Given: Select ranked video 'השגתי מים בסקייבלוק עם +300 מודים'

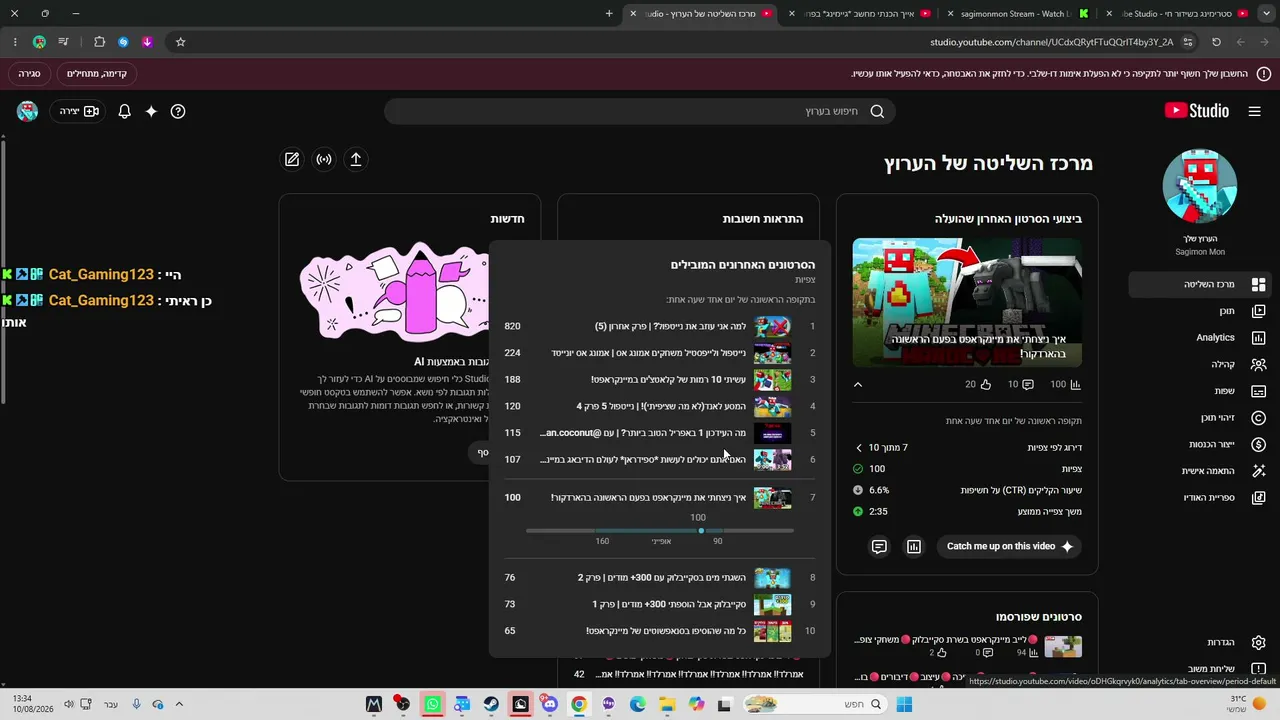Looking at the screenshot, I should [662, 578].
